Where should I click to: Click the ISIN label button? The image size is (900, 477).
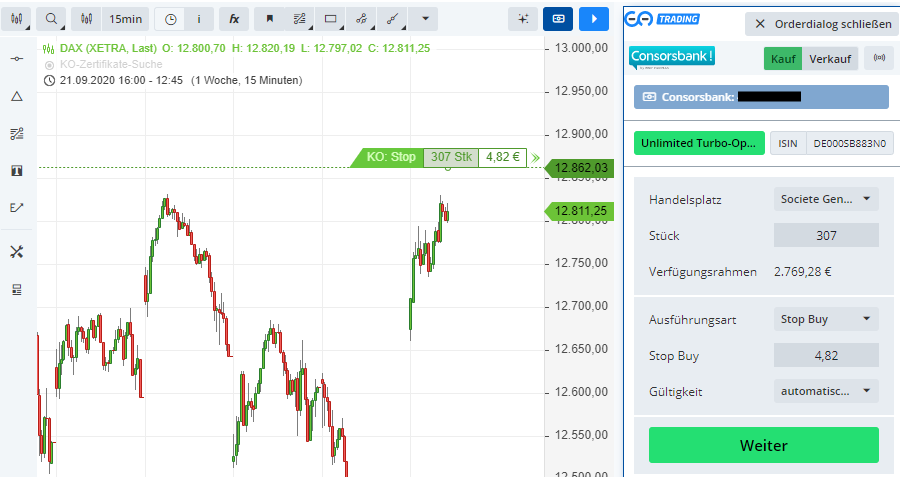coord(788,144)
